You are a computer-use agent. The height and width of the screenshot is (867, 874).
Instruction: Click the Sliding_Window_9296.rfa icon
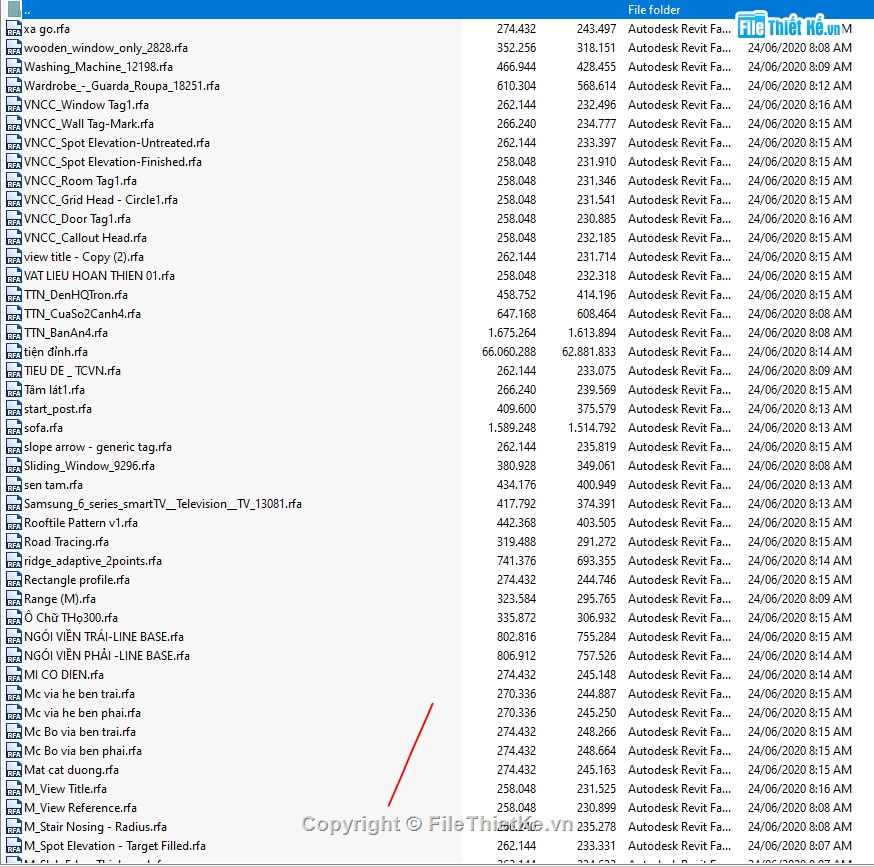(x=13, y=466)
